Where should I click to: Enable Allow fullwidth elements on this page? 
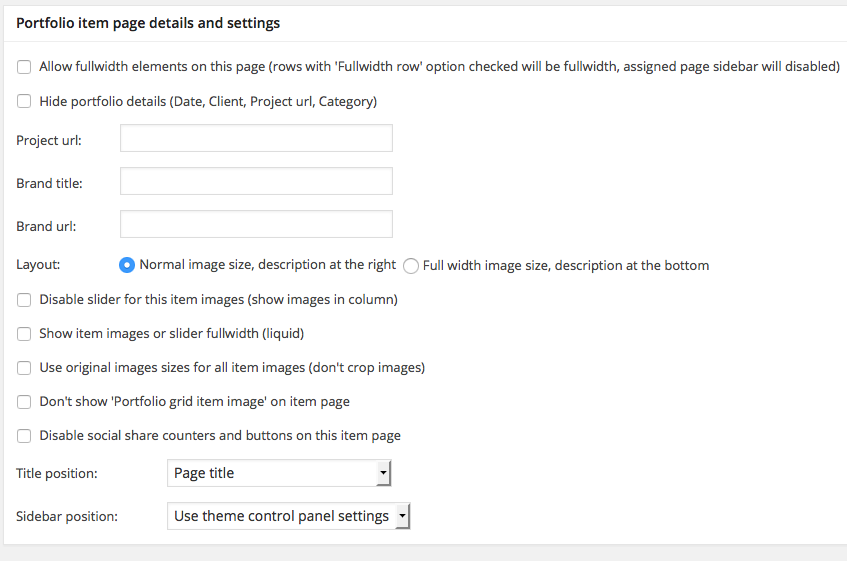[24, 67]
